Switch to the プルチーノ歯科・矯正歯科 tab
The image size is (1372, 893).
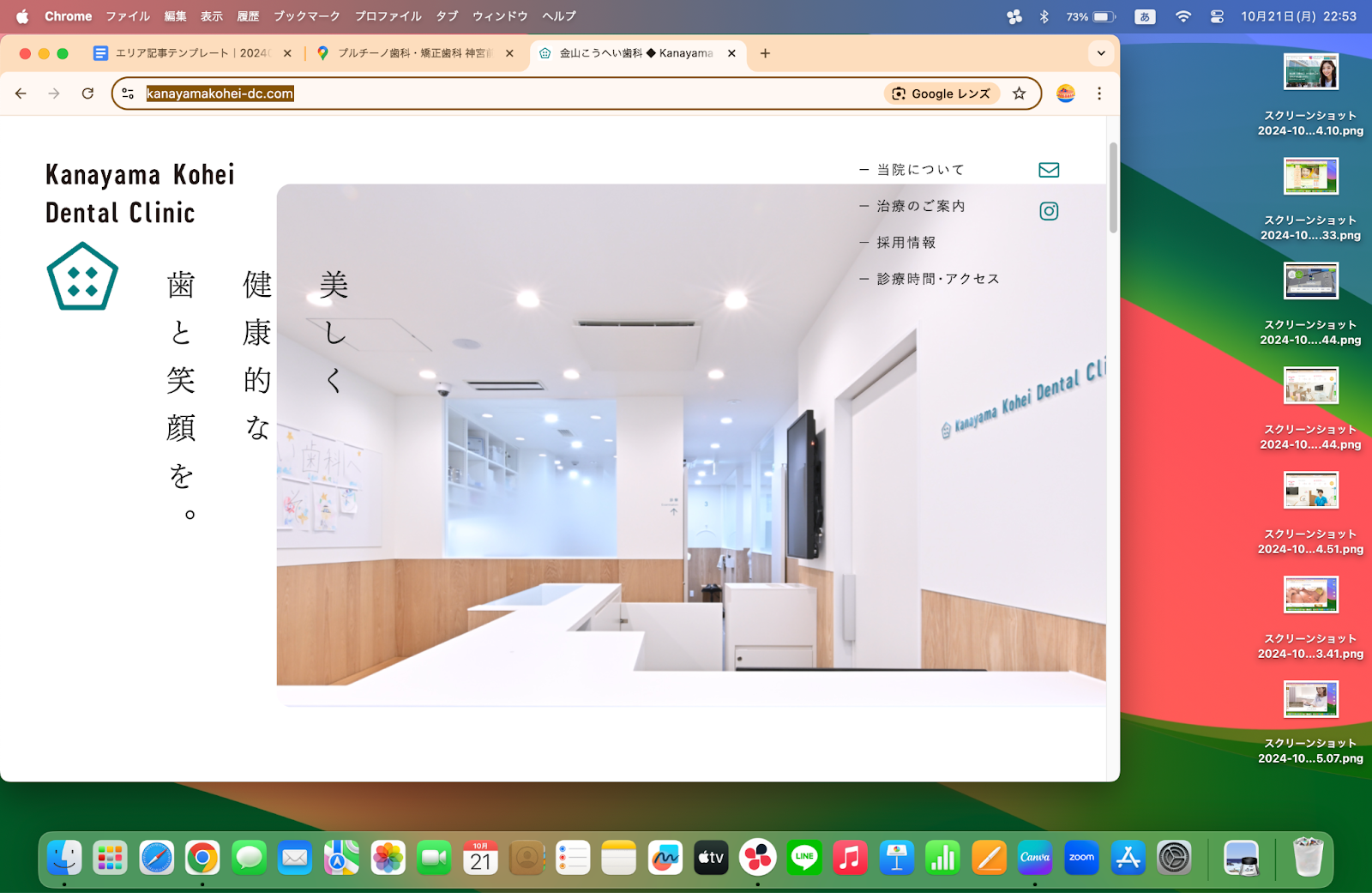(416, 53)
